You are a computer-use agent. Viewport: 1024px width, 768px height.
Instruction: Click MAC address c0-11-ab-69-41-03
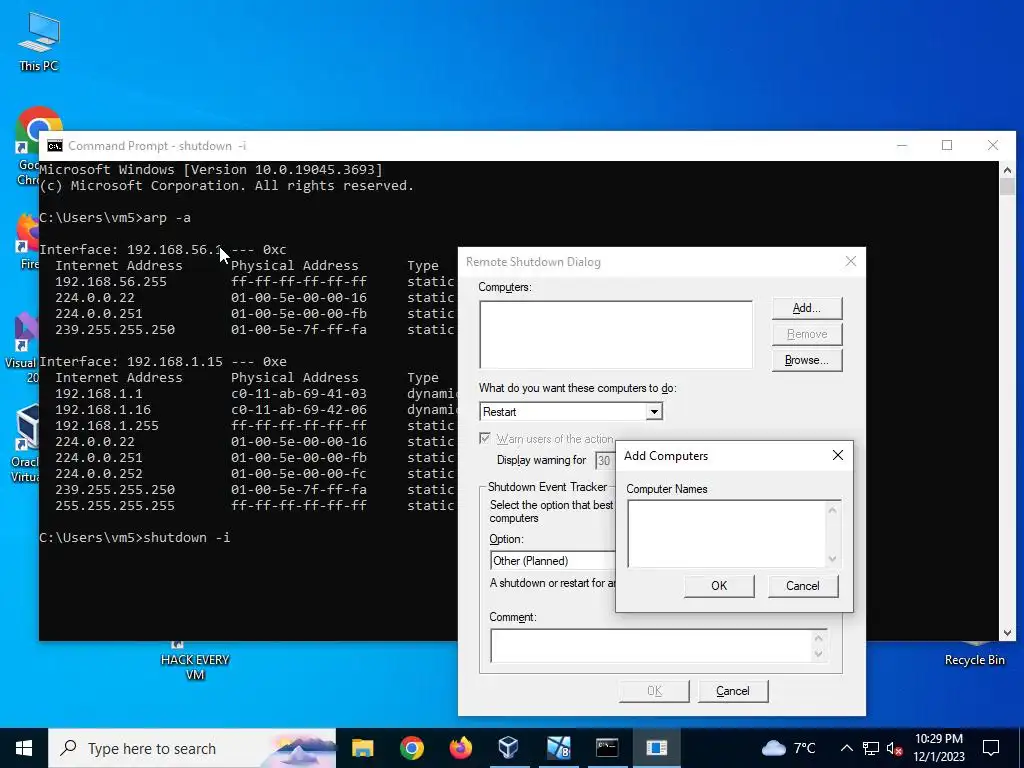tap(298, 394)
